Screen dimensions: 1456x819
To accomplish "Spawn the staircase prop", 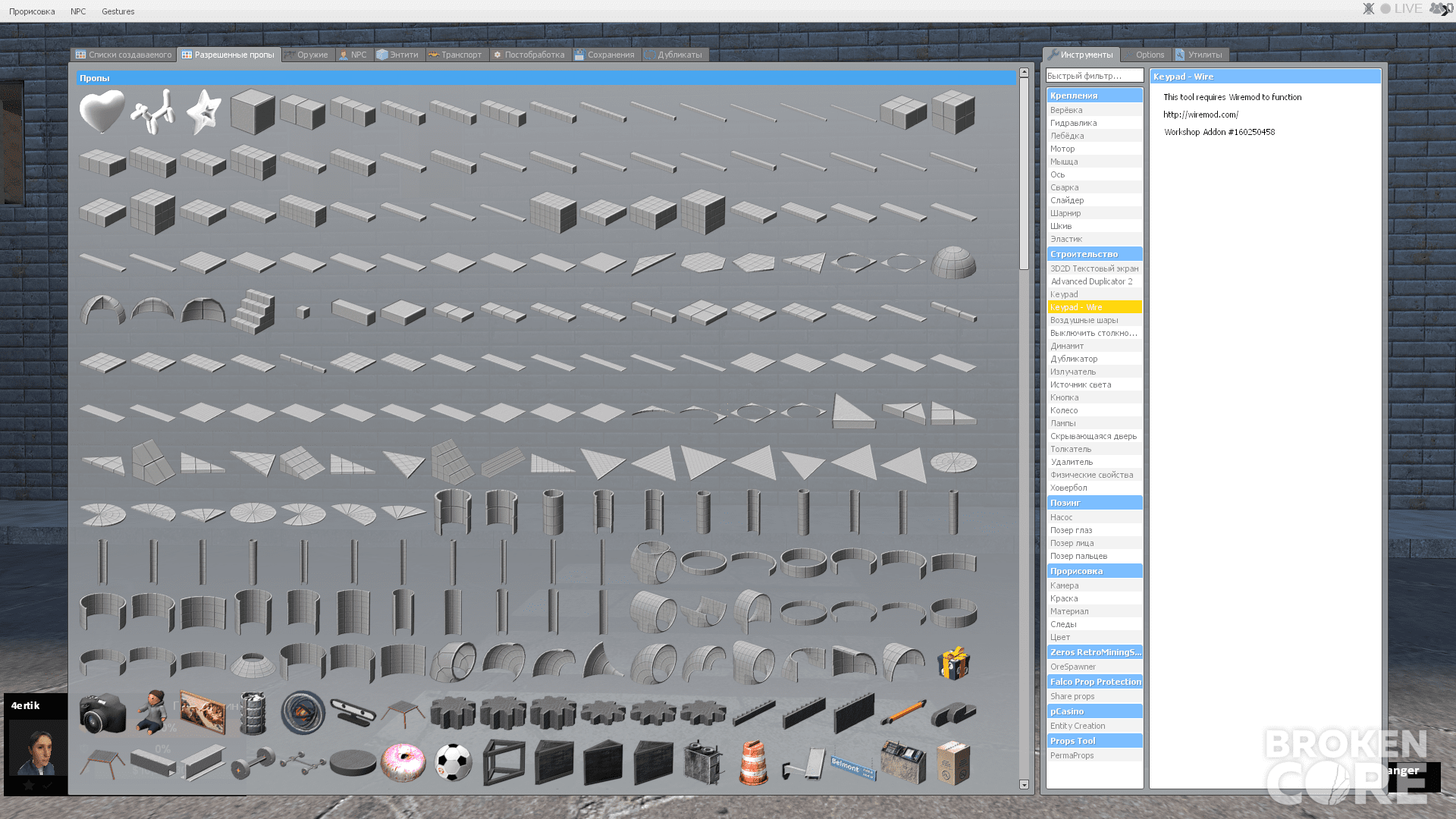I will 253,312.
